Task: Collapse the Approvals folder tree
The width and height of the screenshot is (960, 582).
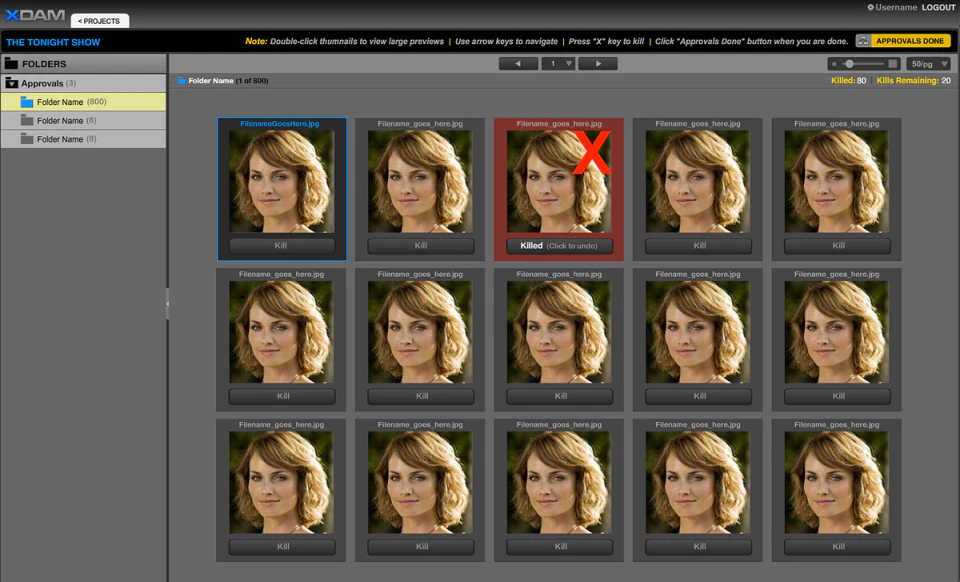Action: coord(12,83)
